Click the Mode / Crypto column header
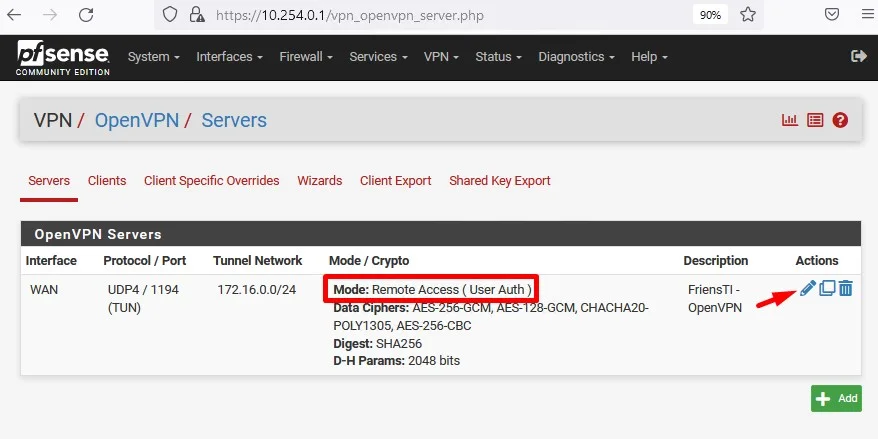Viewport: 878px width, 439px height. click(x=369, y=260)
